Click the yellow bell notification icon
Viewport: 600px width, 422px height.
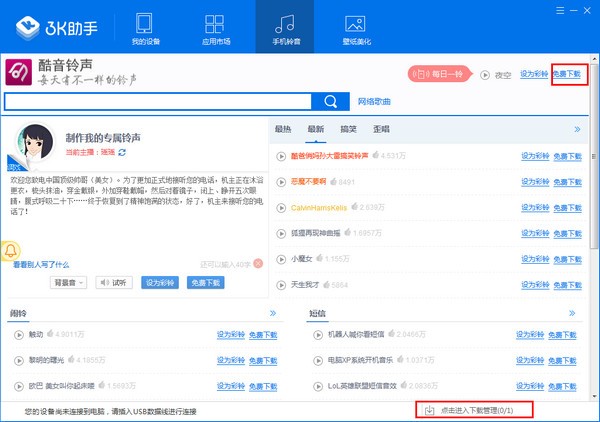click(12, 250)
